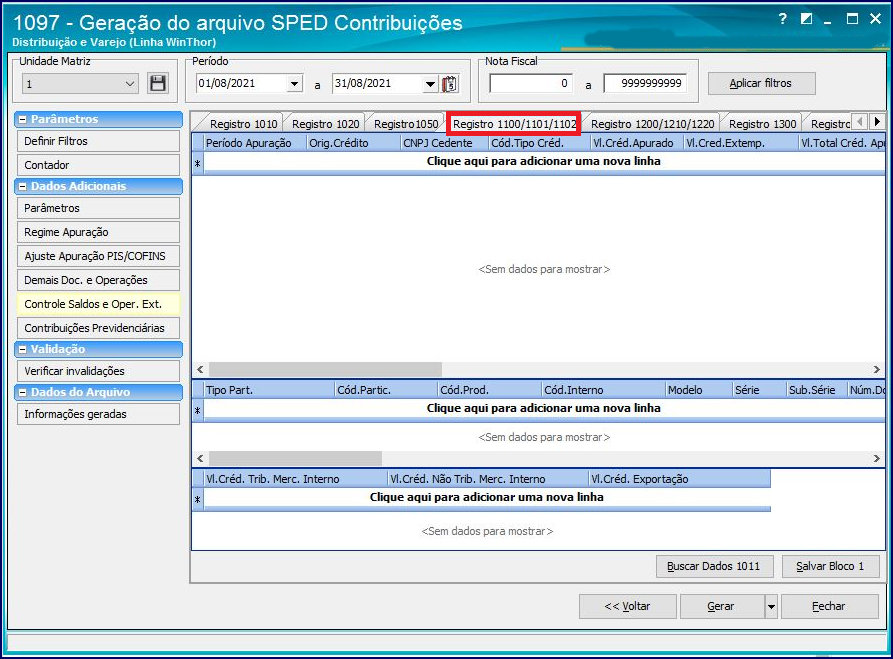Click the top grid horizontal scrollbar thumb

coord(325,369)
